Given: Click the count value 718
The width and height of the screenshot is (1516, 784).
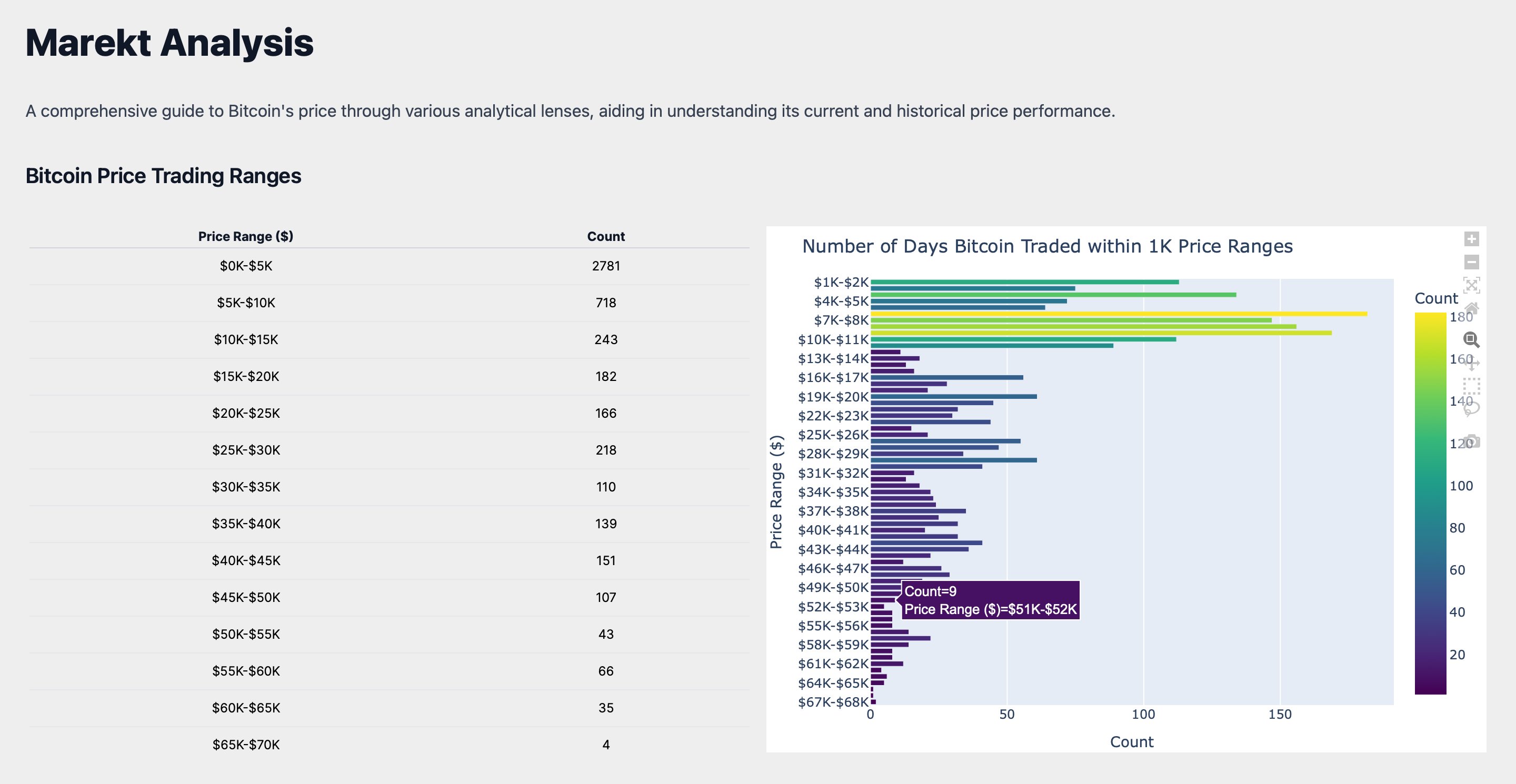Looking at the screenshot, I should click(x=605, y=303).
